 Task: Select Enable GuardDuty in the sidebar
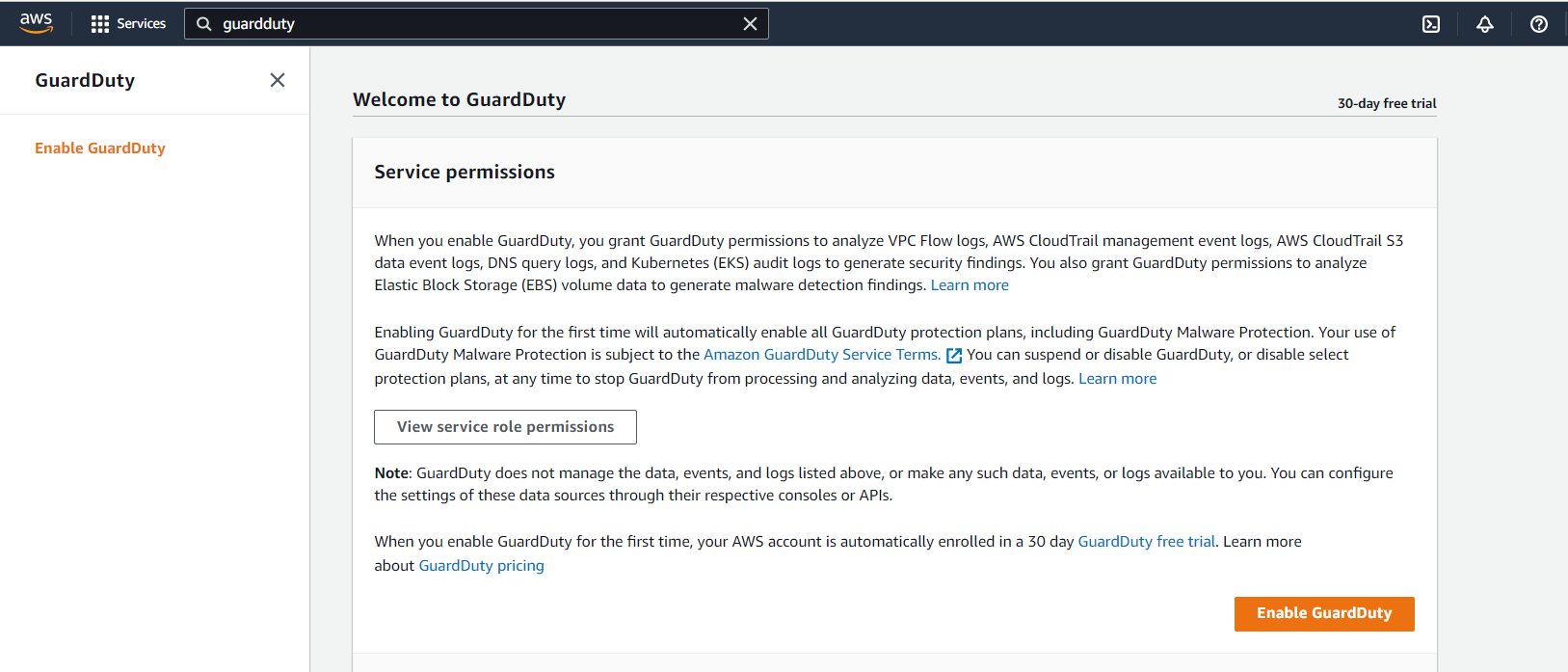100,148
